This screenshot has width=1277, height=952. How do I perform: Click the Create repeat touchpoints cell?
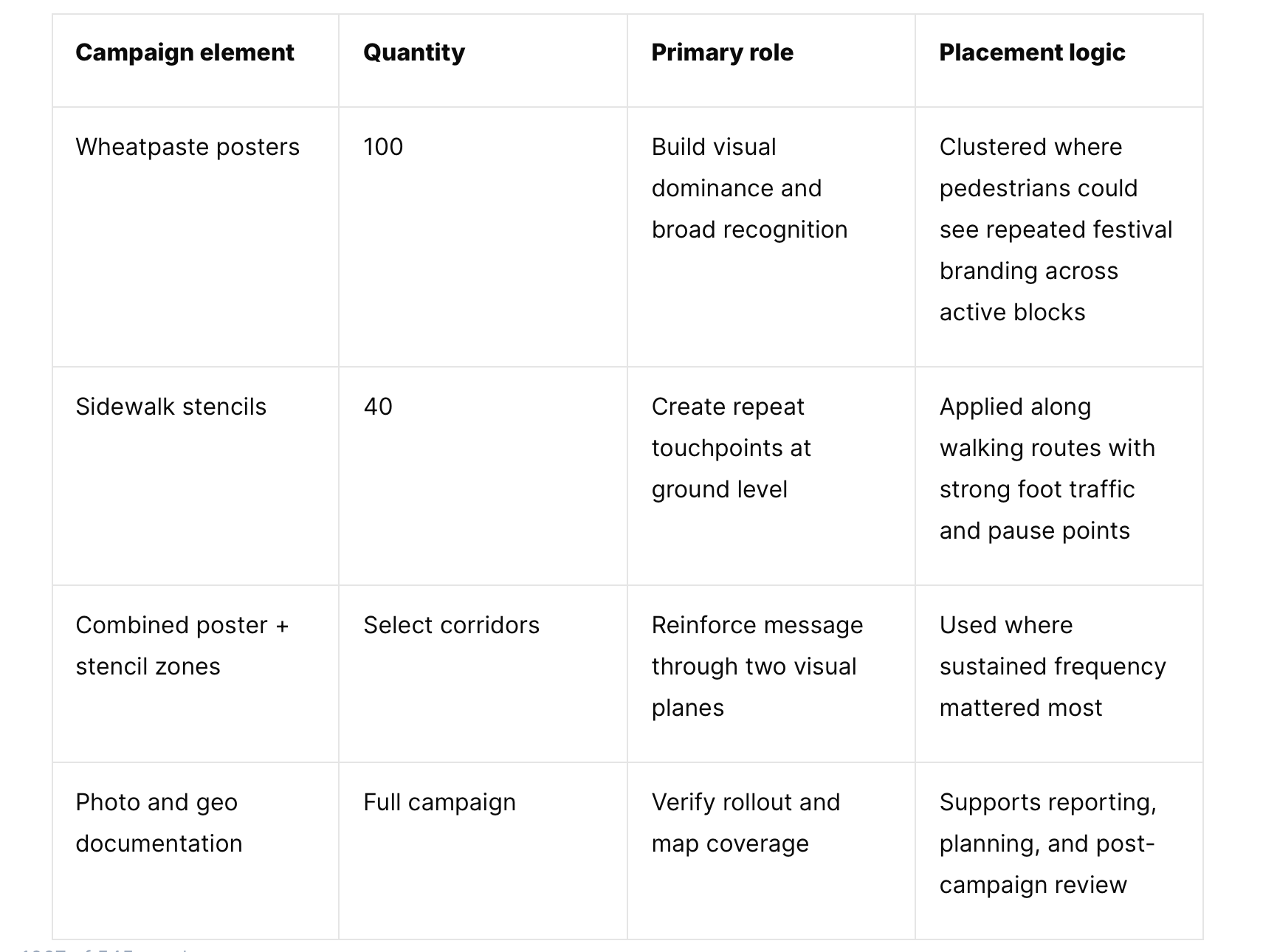771,476
